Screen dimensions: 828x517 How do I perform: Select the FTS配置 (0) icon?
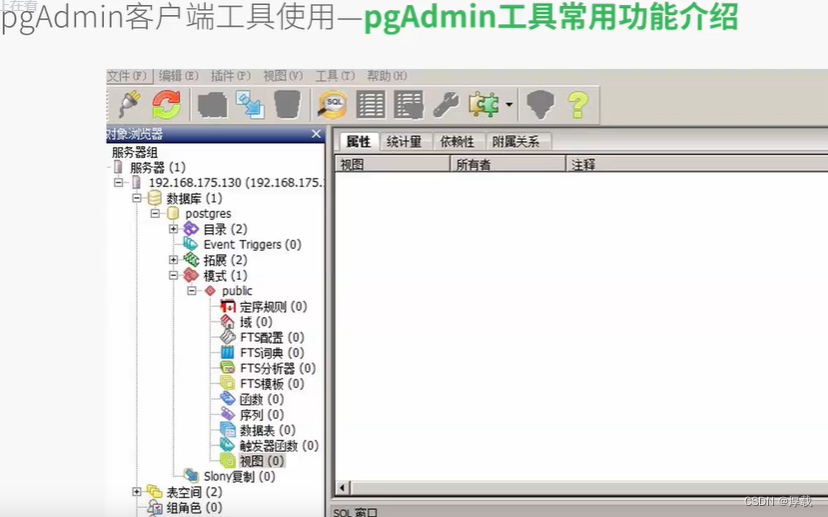coord(228,337)
